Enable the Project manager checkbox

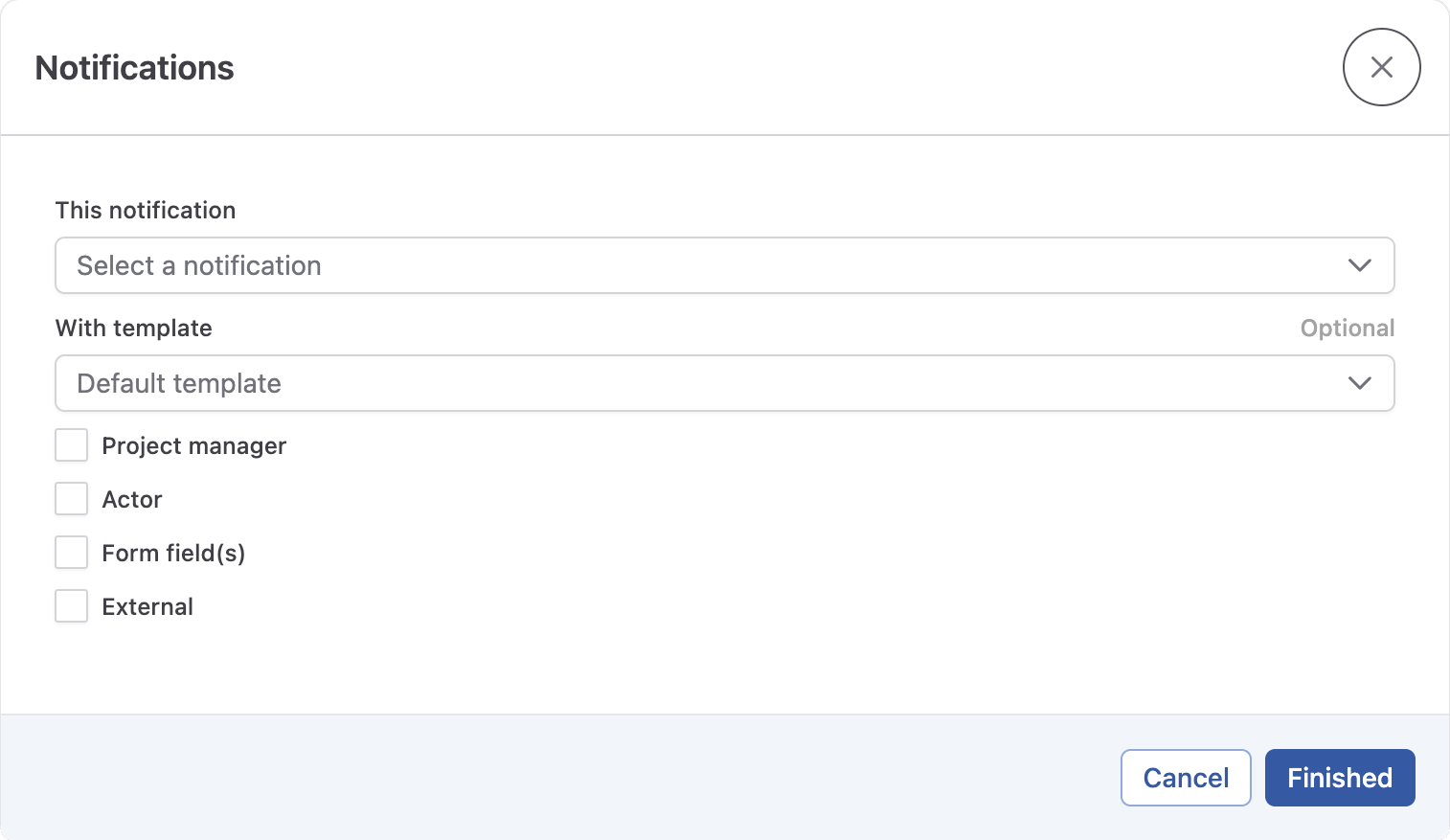pyautogui.click(x=71, y=444)
